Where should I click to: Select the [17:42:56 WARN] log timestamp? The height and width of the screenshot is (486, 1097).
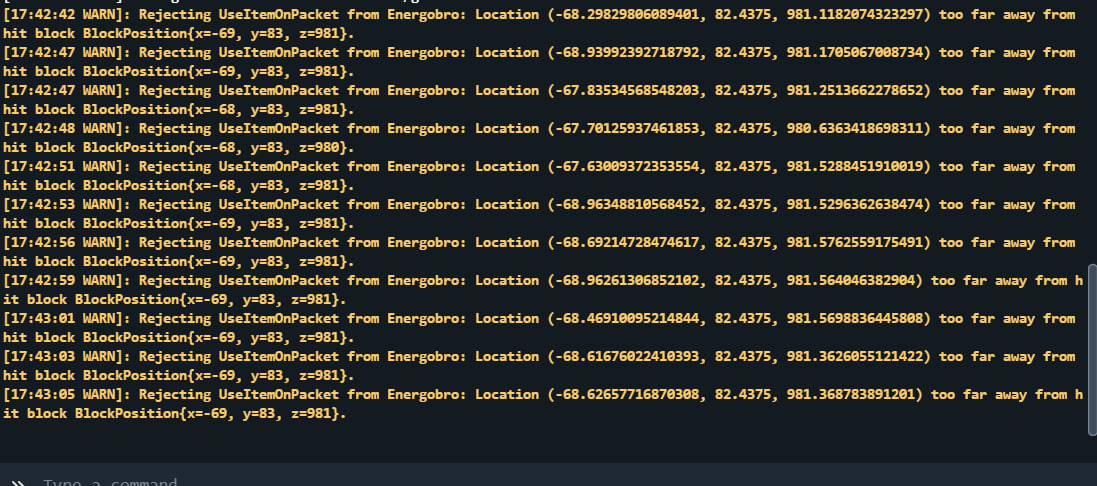point(66,243)
